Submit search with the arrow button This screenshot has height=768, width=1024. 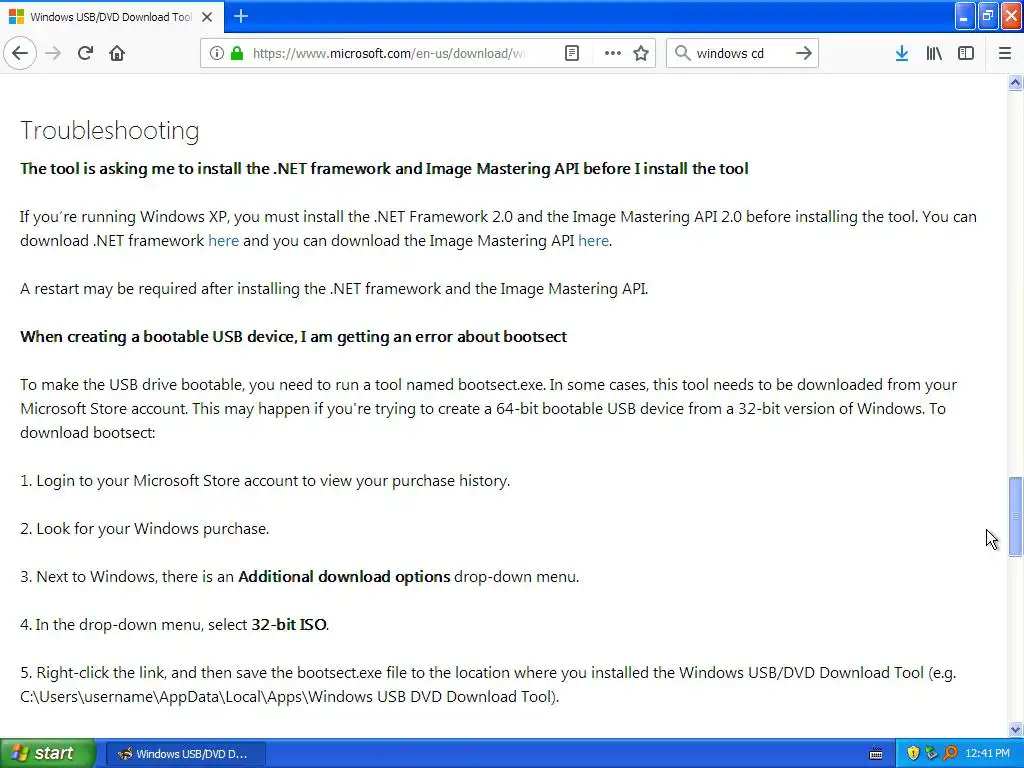804,53
